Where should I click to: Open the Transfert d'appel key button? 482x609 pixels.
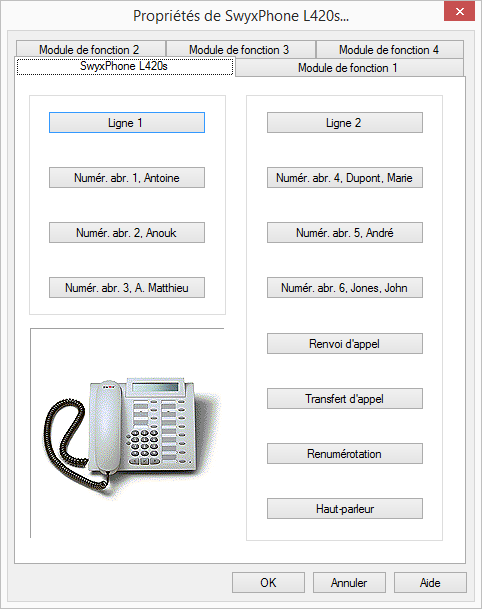(345, 398)
